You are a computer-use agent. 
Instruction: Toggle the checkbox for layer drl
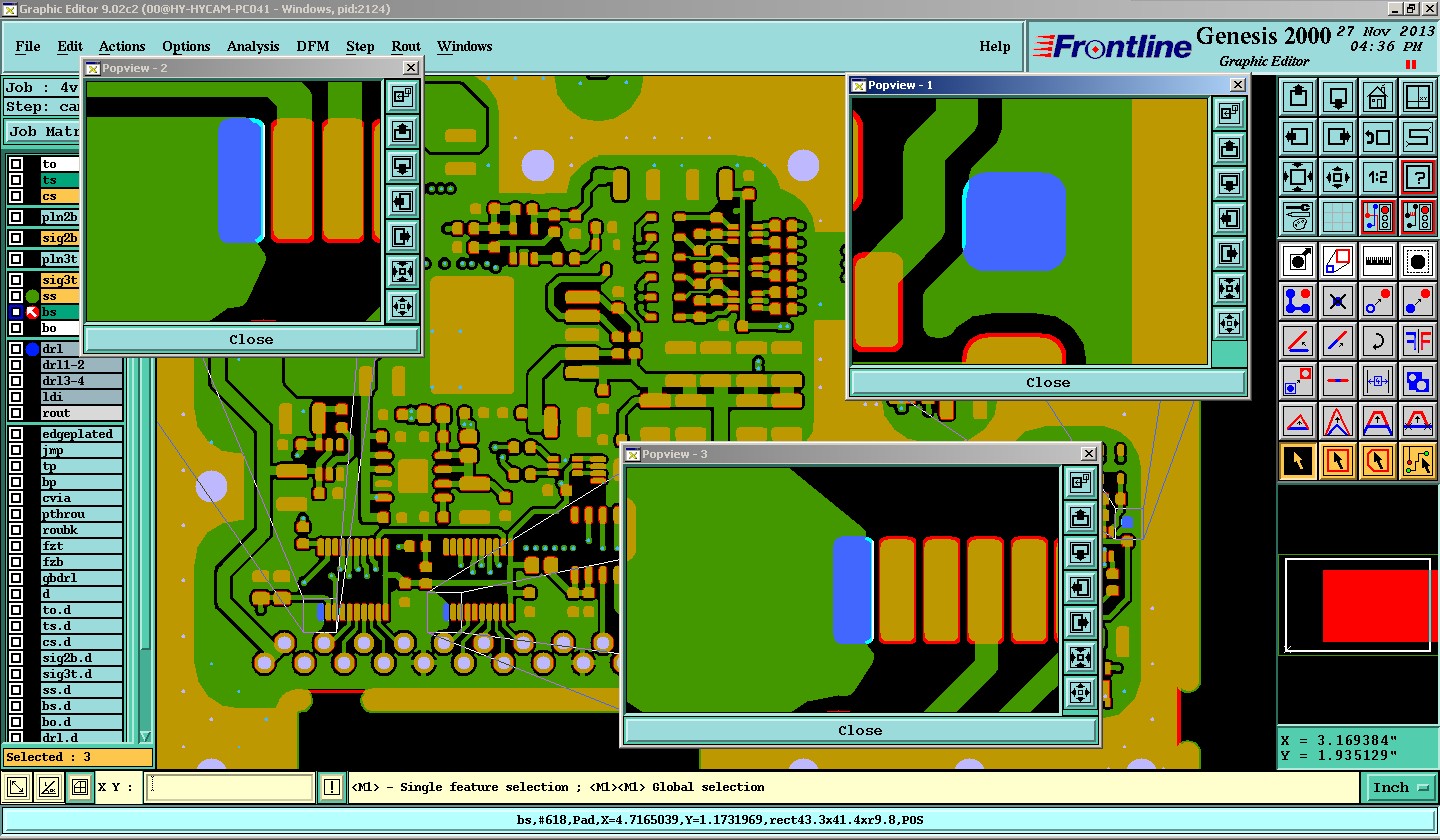click(16, 349)
